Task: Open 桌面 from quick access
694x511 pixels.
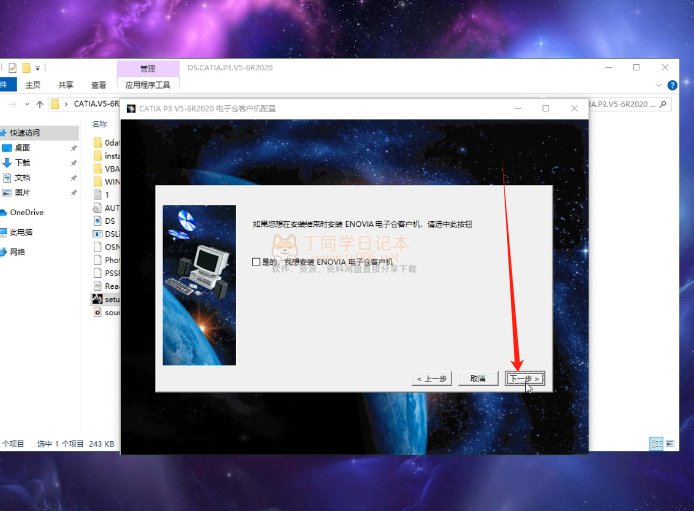Action: (x=22, y=147)
